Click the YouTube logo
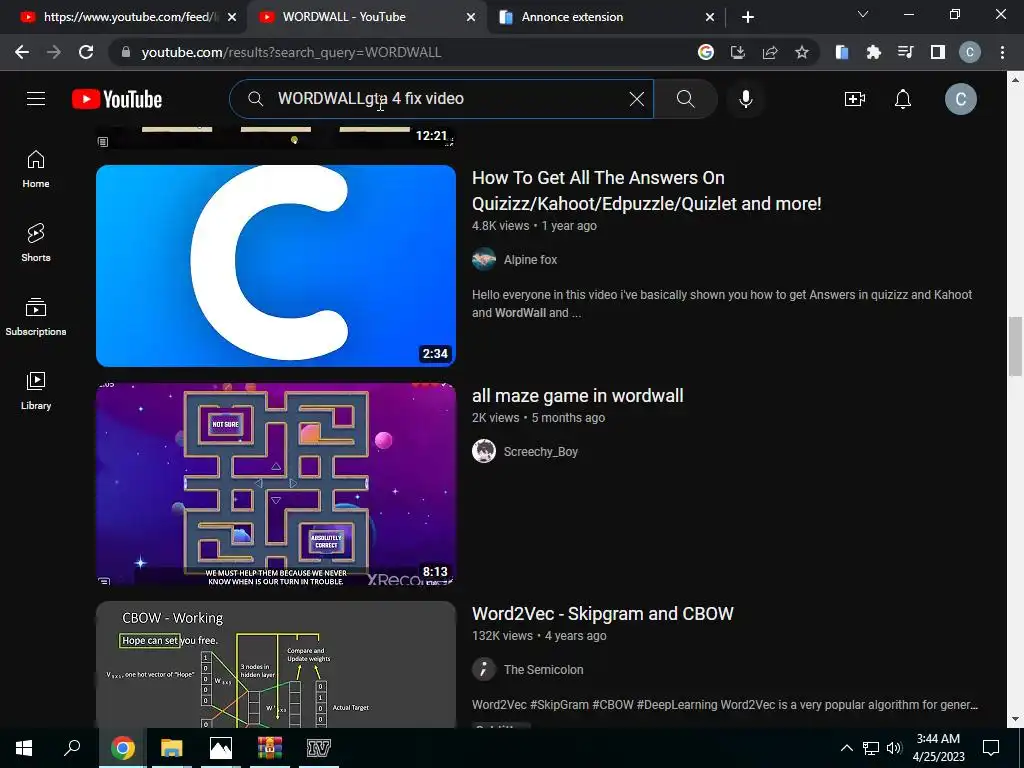Image resolution: width=1024 pixels, height=768 pixels. coord(117,99)
